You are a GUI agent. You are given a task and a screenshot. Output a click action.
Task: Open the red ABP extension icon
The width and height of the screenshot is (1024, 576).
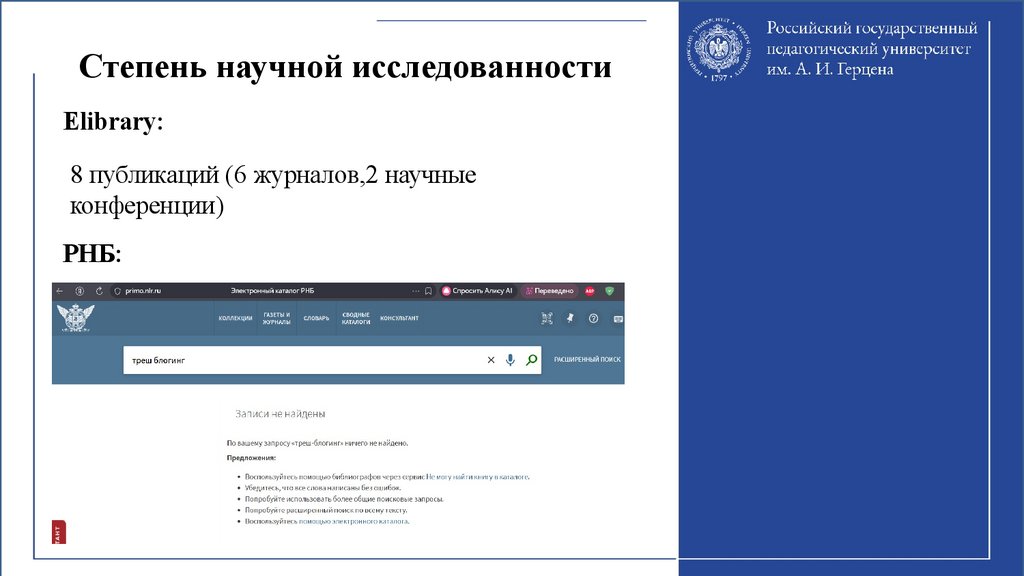point(590,291)
